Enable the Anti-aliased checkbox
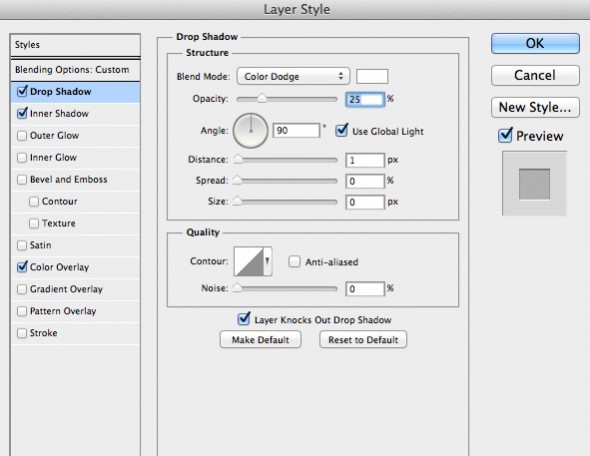Image resolution: width=590 pixels, height=456 pixels. (x=294, y=261)
